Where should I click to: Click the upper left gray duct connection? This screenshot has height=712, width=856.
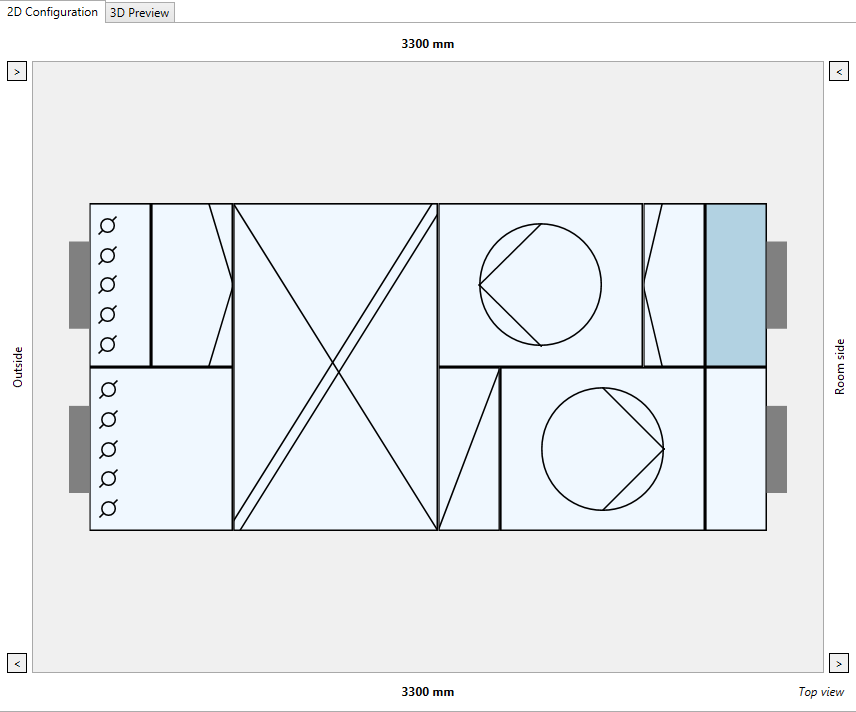pyautogui.click(x=79, y=285)
